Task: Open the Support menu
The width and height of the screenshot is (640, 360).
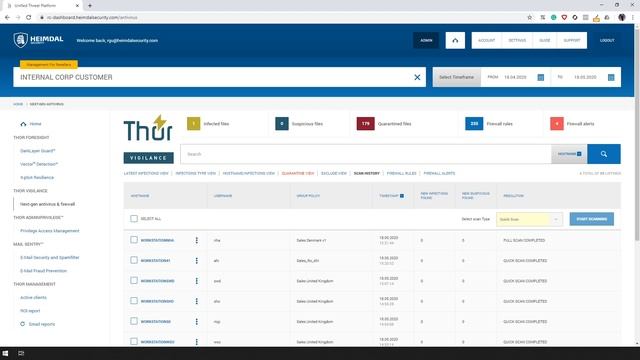Action: tap(572, 40)
